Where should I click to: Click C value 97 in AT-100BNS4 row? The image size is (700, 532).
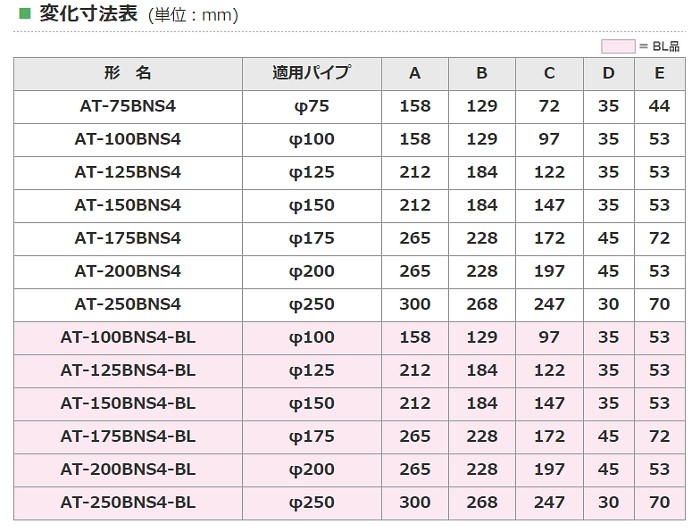550,139
